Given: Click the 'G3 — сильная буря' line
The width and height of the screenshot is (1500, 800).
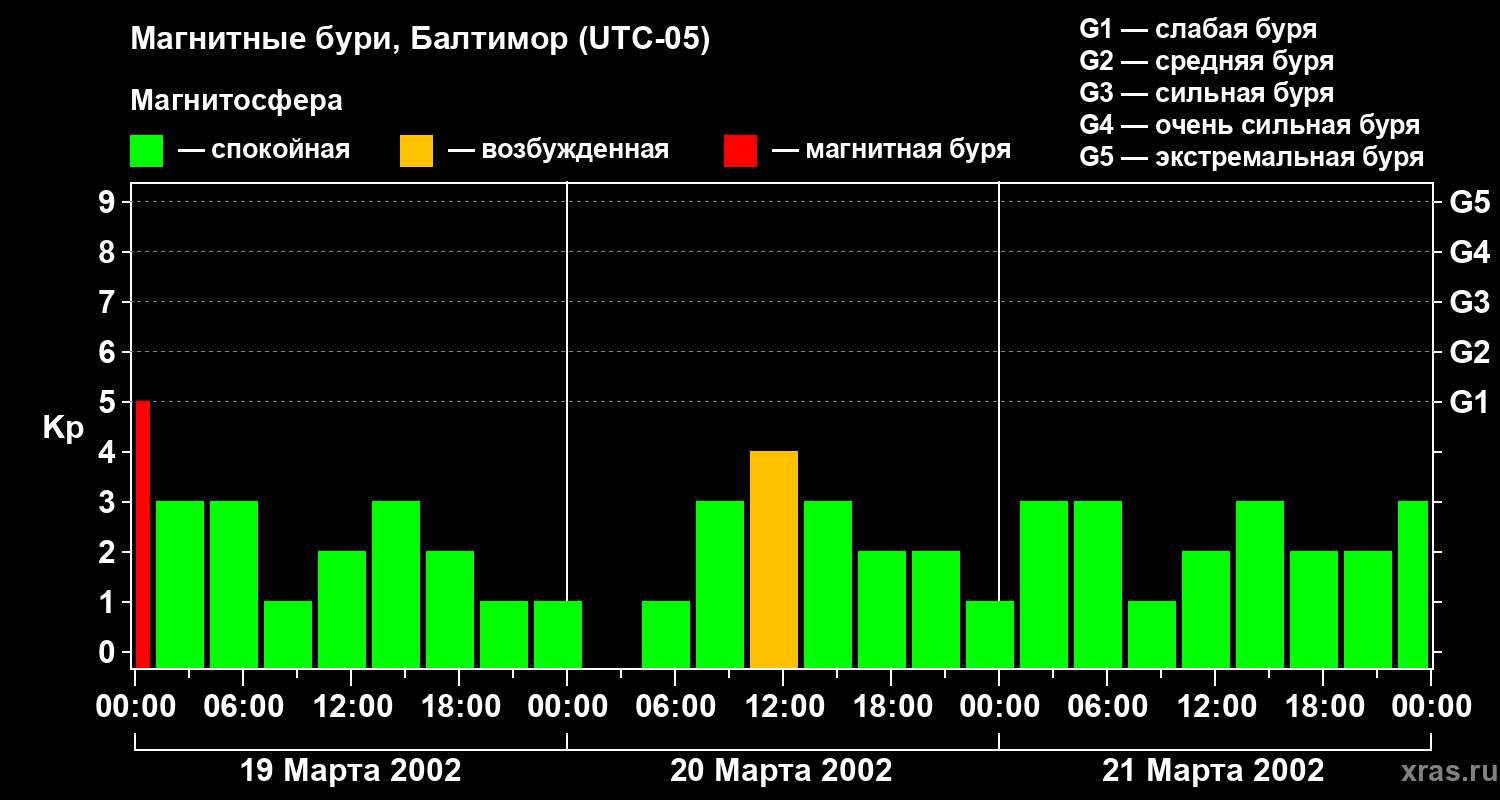Looking at the screenshot, I should tap(1206, 93).
